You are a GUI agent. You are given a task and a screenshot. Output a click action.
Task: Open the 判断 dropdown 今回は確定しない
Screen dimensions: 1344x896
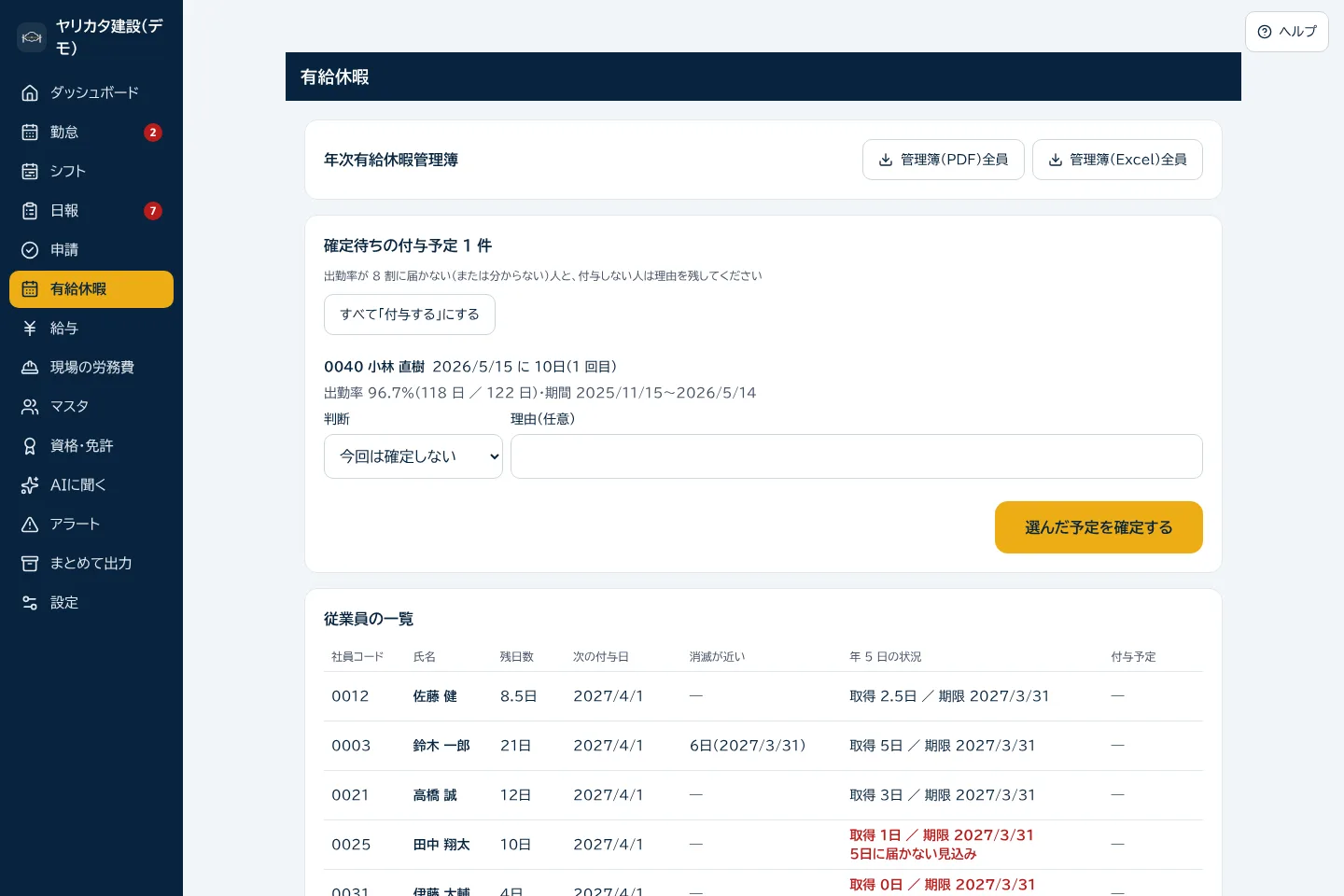point(413,456)
